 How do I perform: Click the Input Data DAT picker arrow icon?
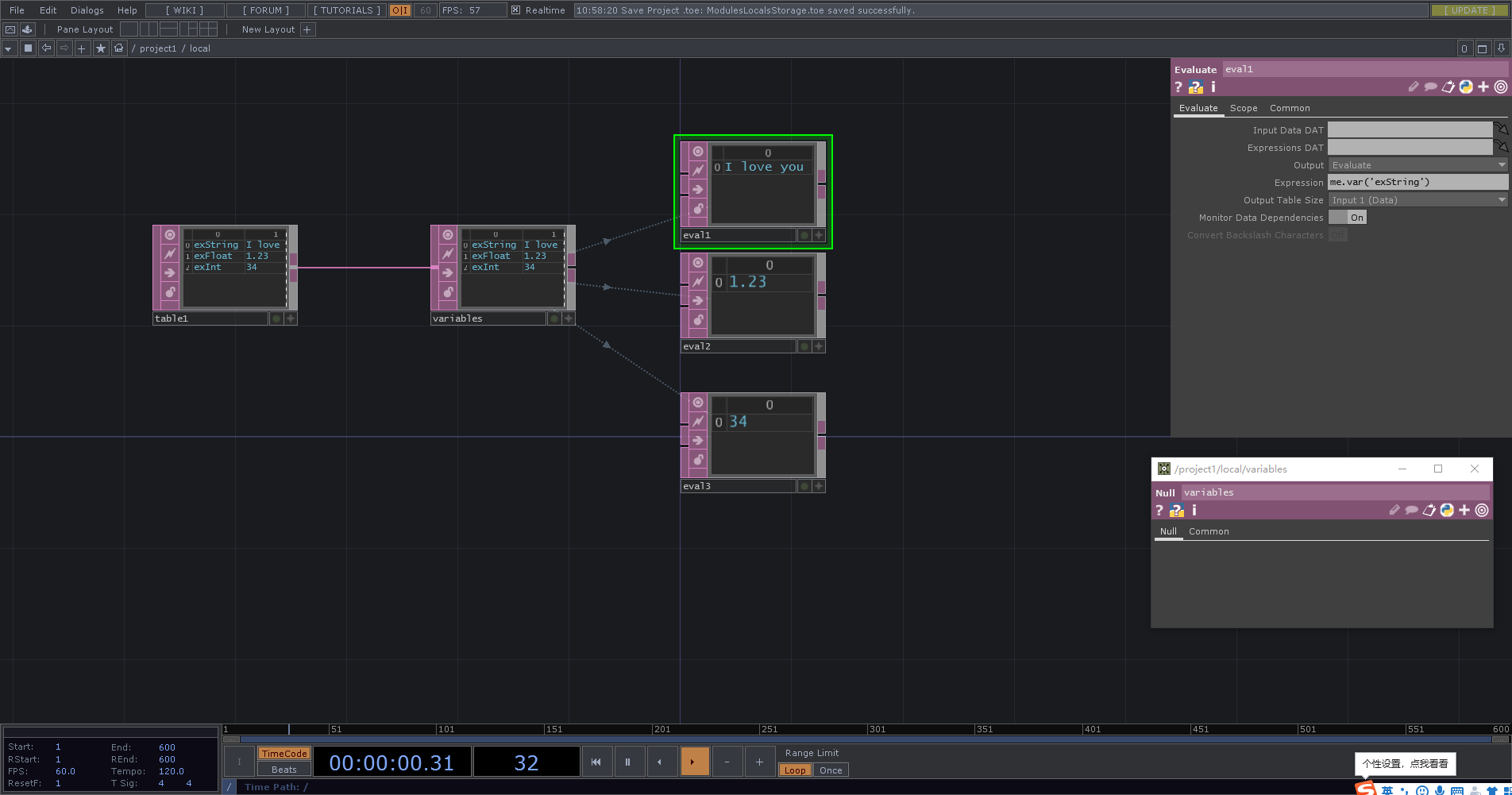(1501, 129)
